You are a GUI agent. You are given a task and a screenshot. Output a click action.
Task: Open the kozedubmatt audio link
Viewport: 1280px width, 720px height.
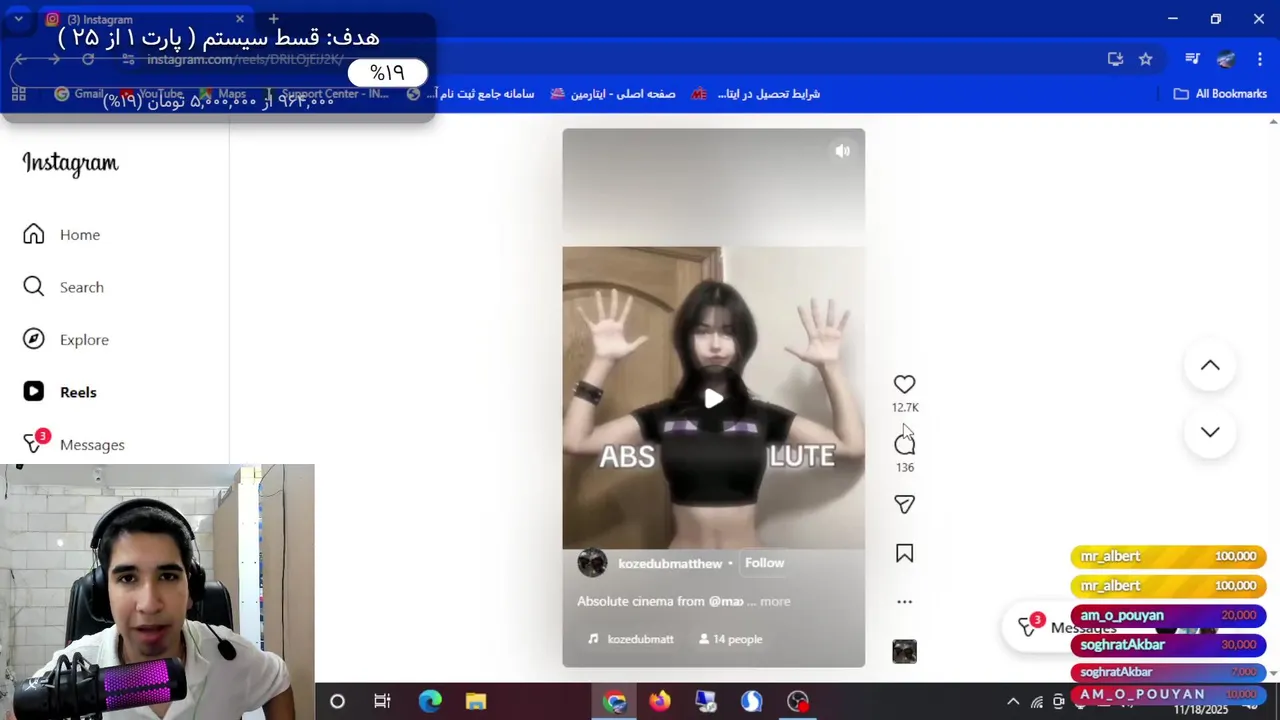(631, 639)
